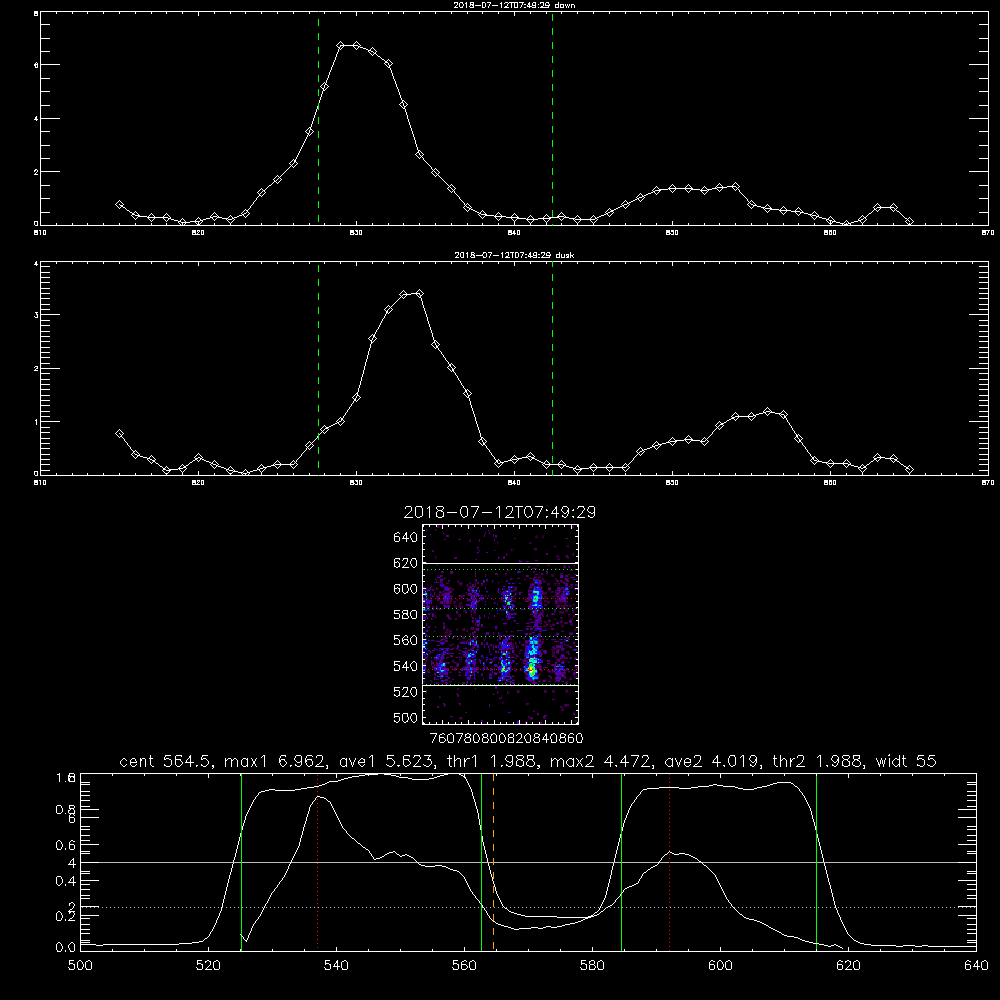Image resolution: width=1000 pixels, height=1000 pixels.
Task: Click the upper white horizontal line across the spectrogram
Action: point(501,564)
